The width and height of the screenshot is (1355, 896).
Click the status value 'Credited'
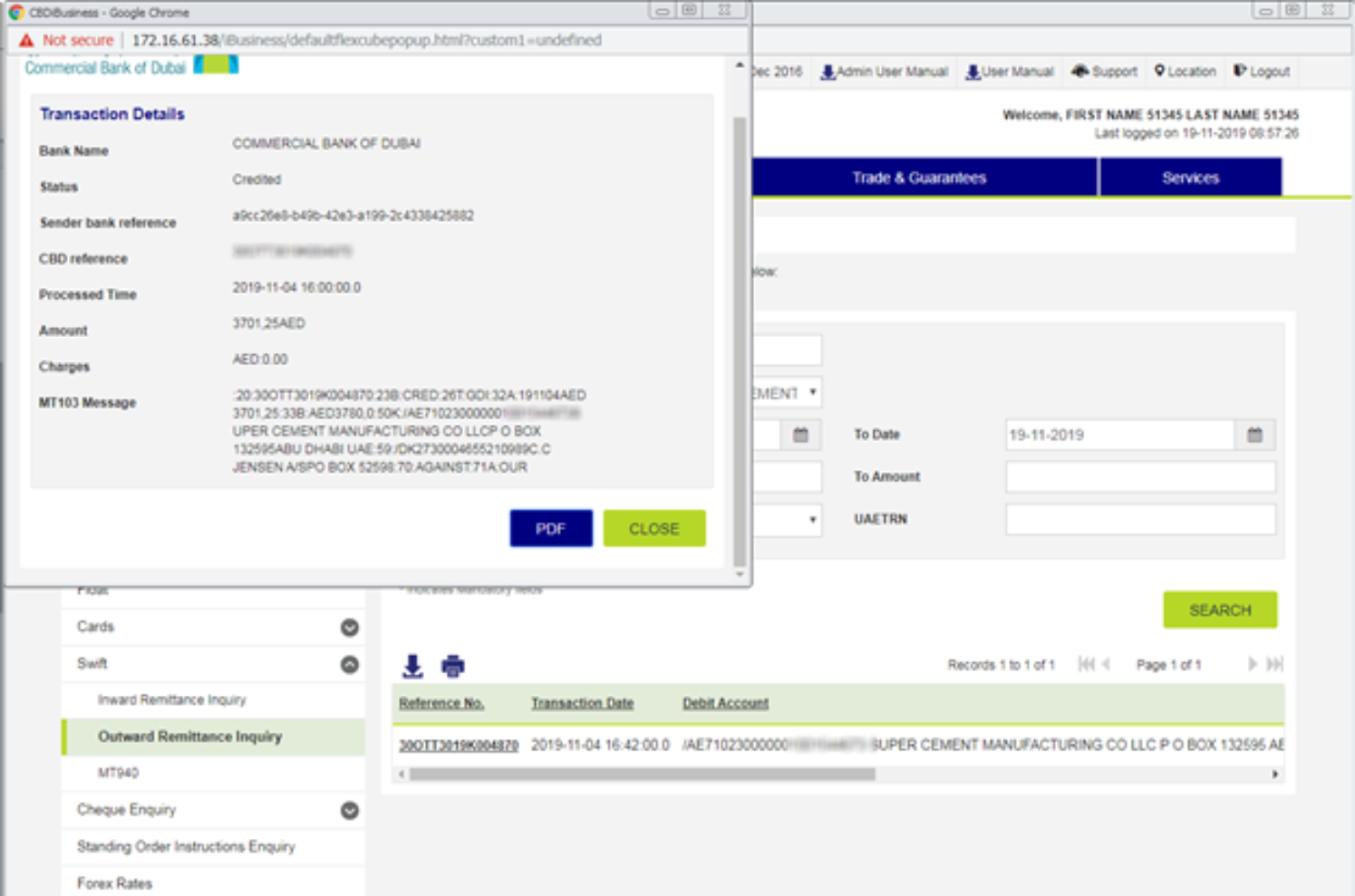point(256,179)
